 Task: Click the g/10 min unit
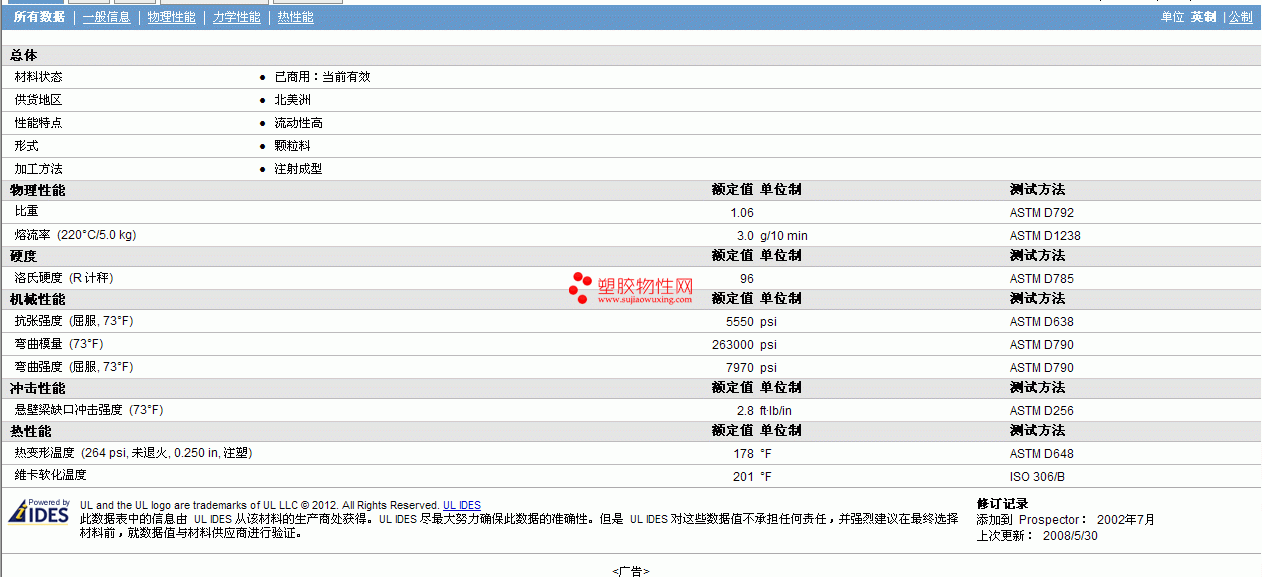pyautogui.click(x=784, y=236)
